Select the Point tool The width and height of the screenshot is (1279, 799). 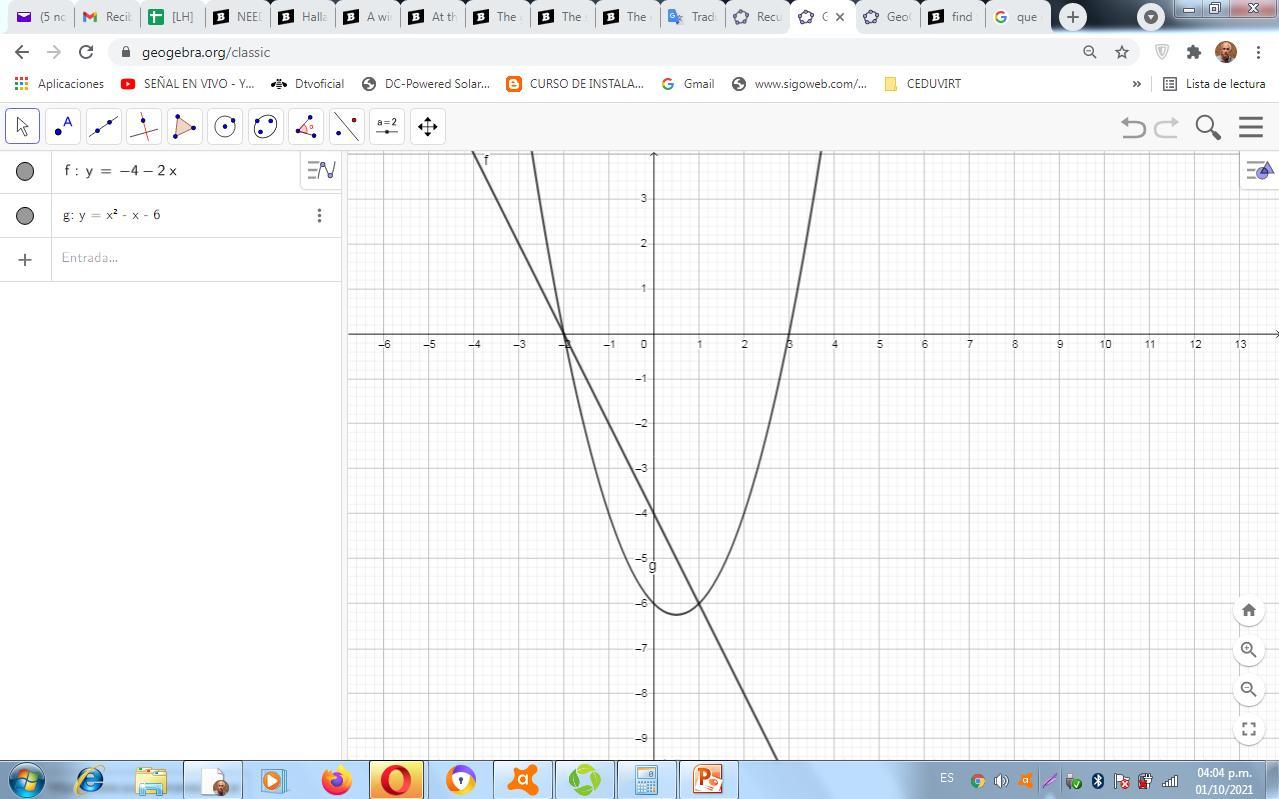63,127
